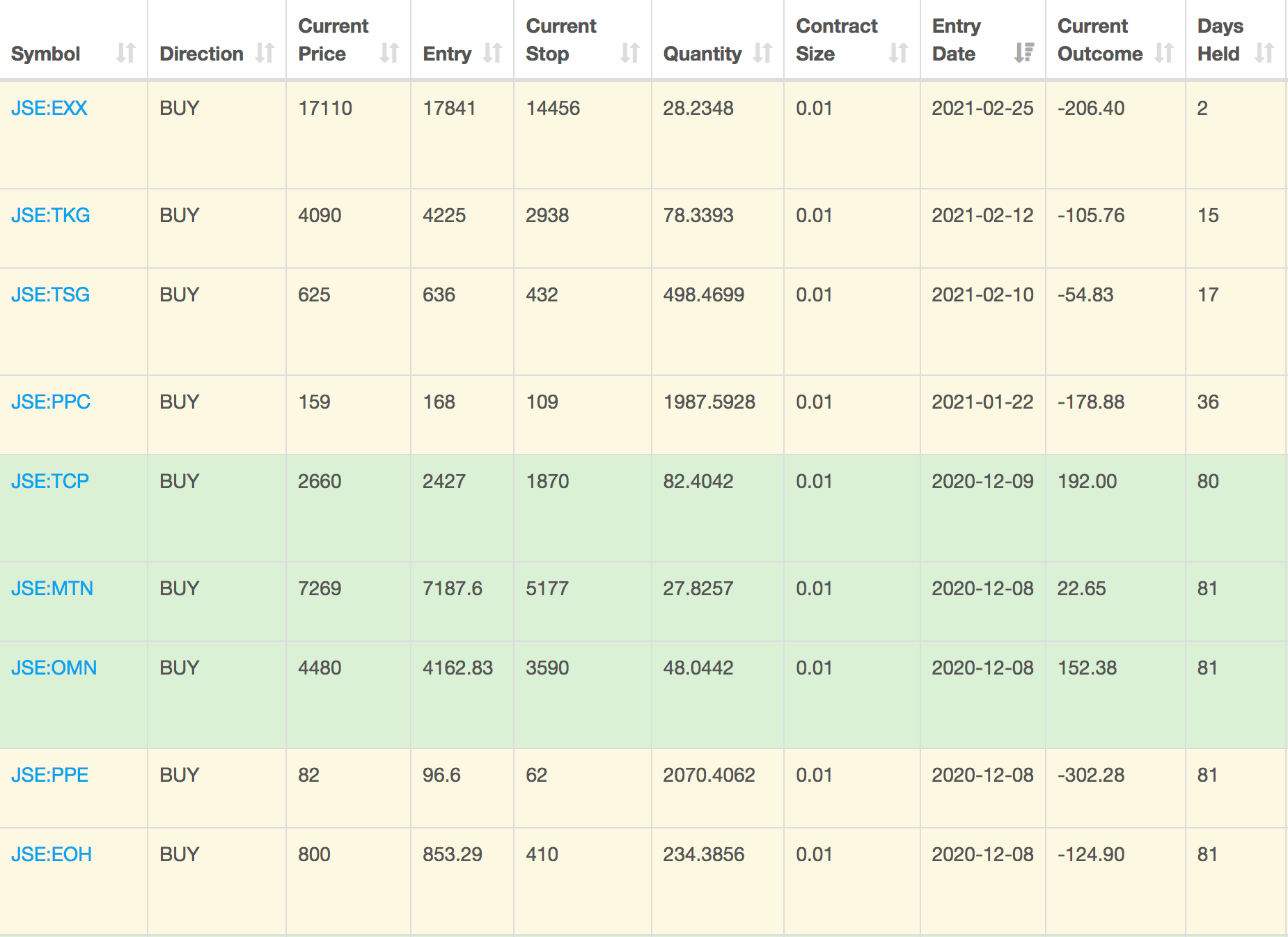The height and width of the screenshot is (937, 1288).
Task: Go to JSE:TCP symbol link
Action: [x=50, y=481]
